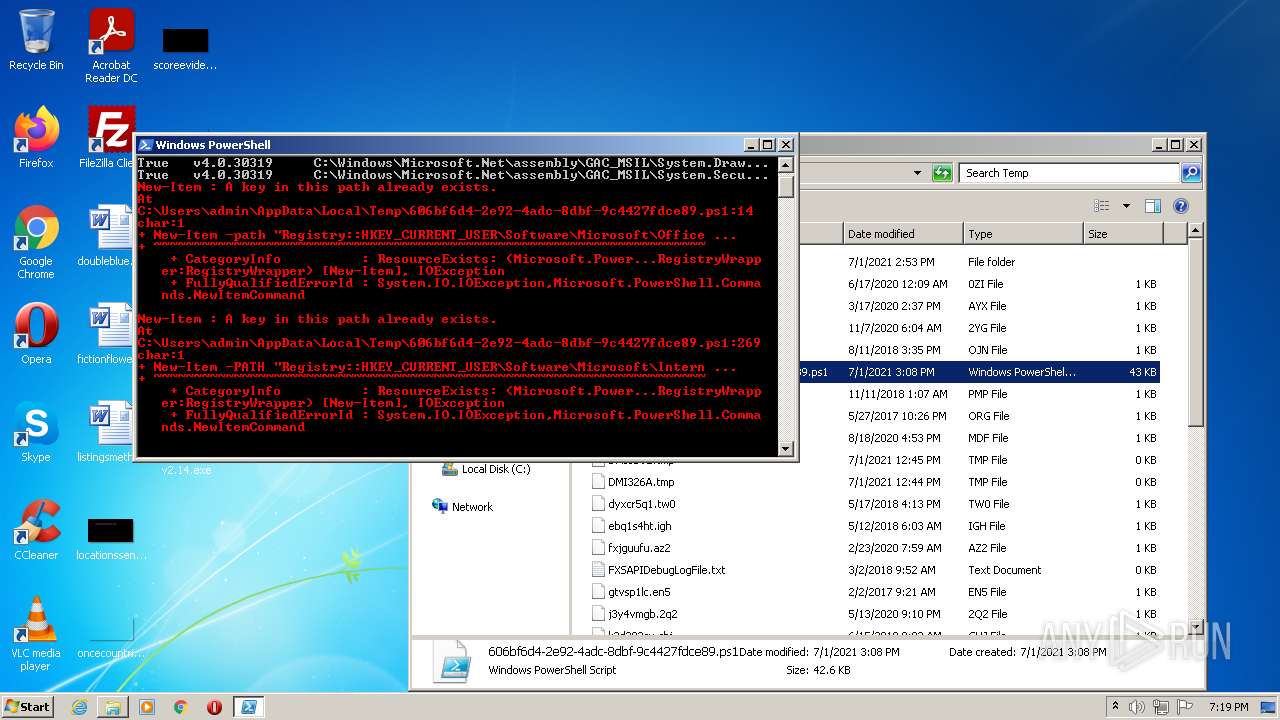Expand the view options dropdown arrow
This screenshot has width=1280, height=720.
[x=1125, y=206]
